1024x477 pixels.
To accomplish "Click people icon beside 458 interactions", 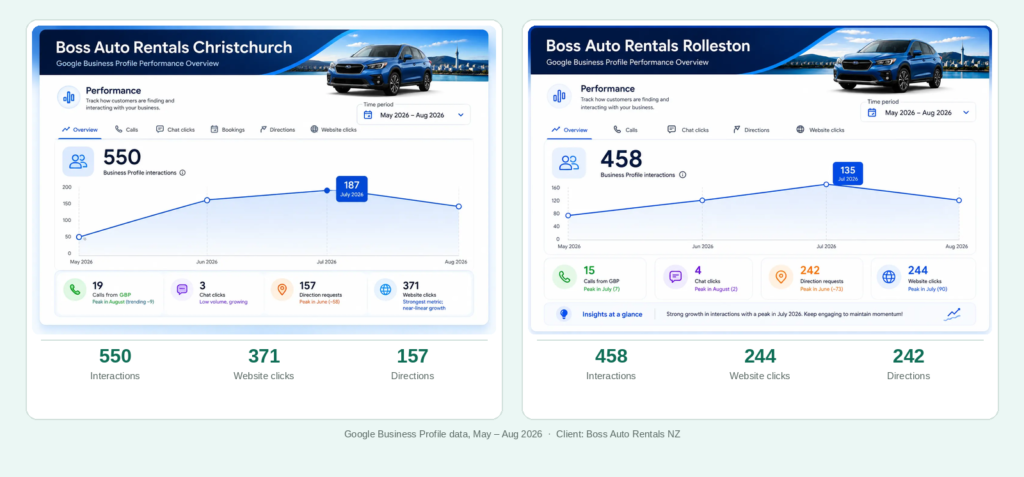I will (x=569, y=163).
